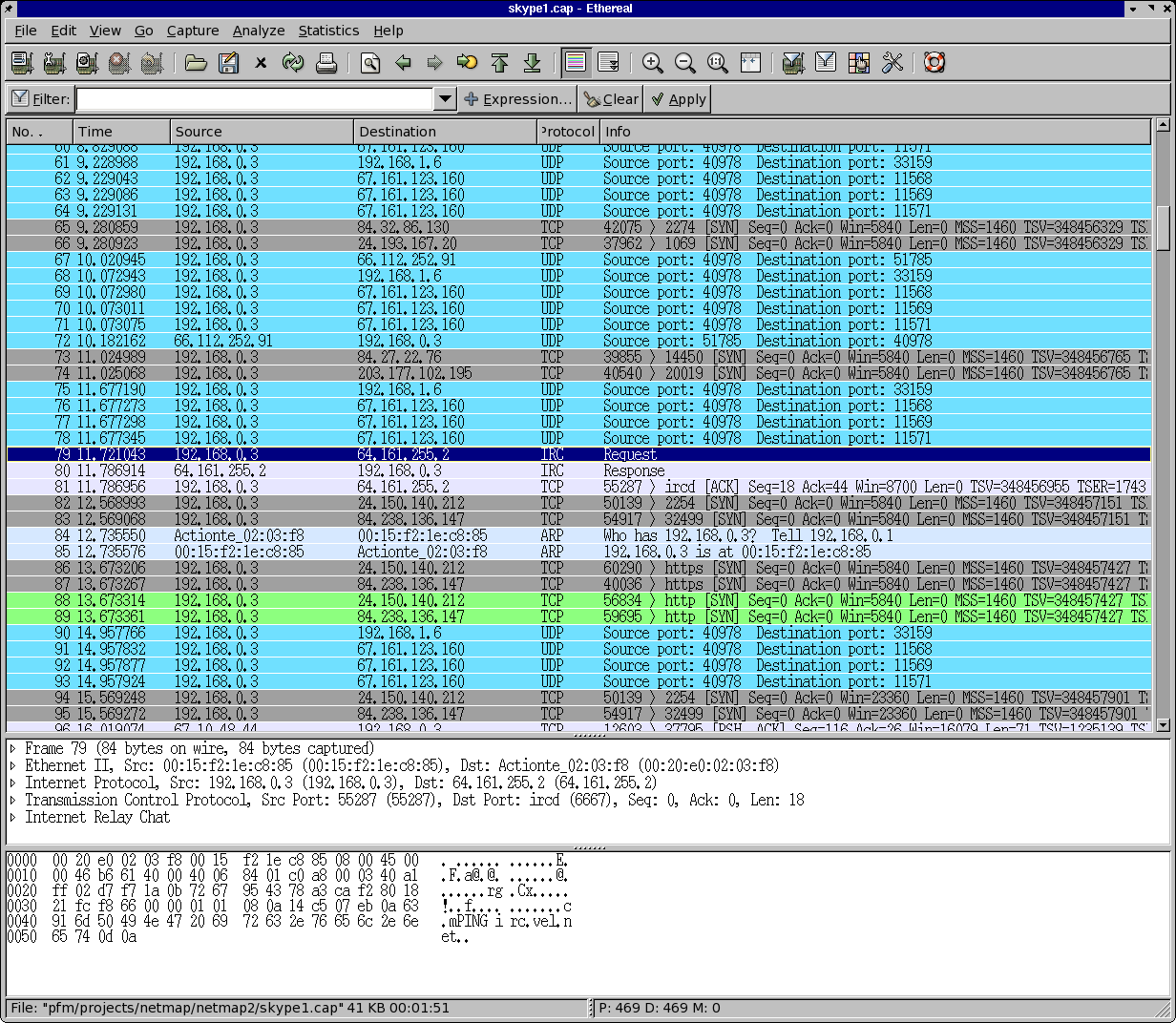The width and height of the screenshot is (1176, 1023).
Task: Open the filter history dropdown arrow
Action: pos(445,99)
